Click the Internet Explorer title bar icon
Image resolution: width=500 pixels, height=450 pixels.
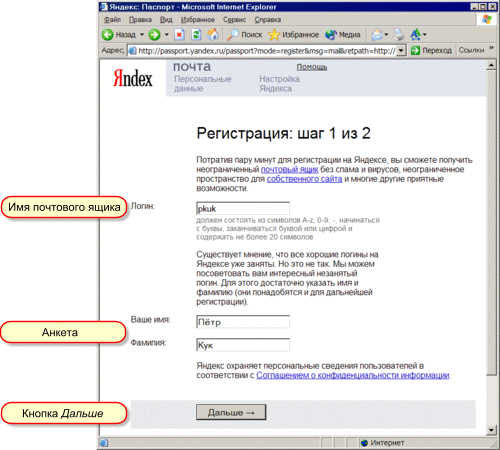click(104, 7)
